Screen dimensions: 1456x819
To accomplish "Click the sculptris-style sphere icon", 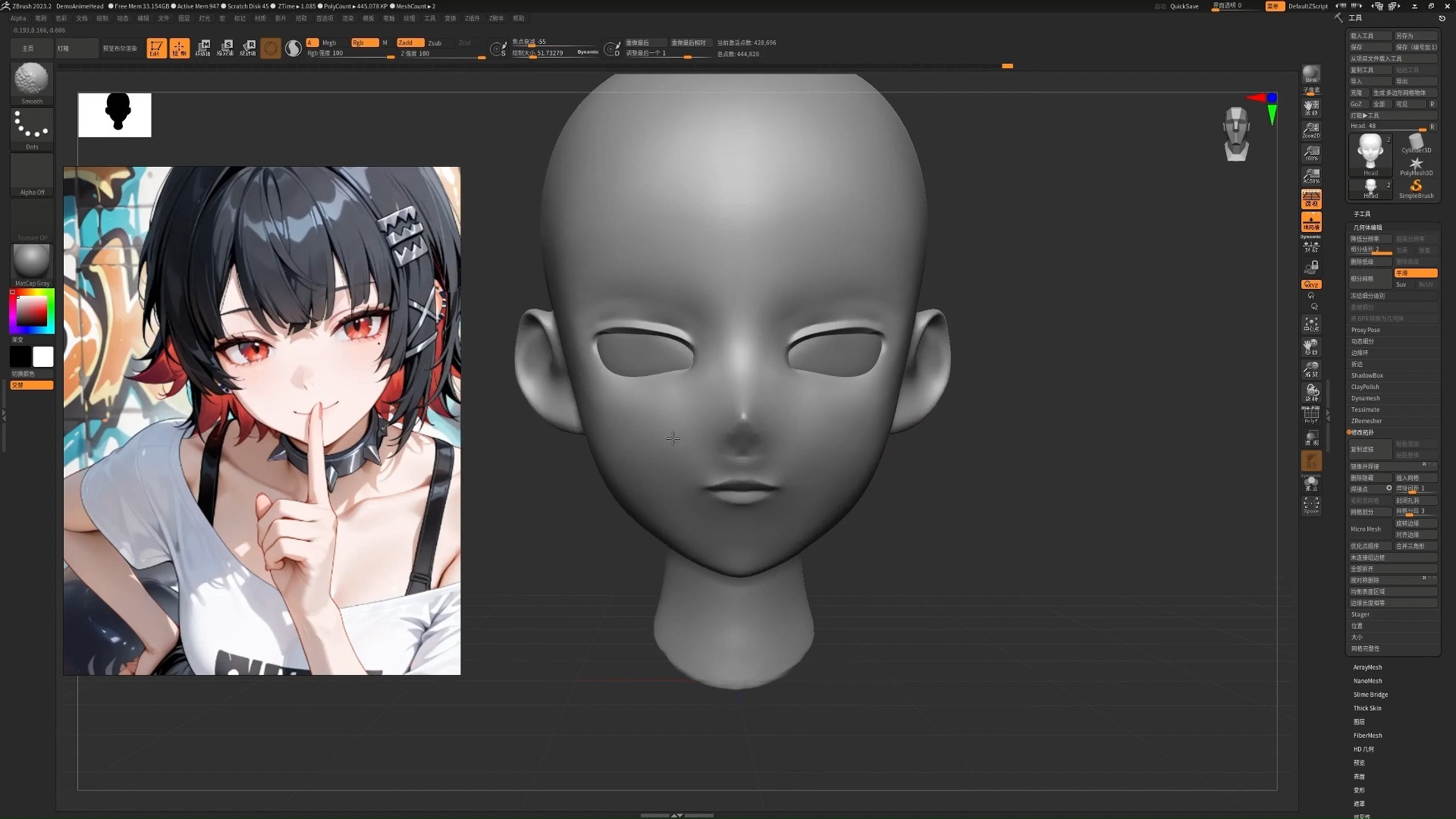I will [293, 49].
